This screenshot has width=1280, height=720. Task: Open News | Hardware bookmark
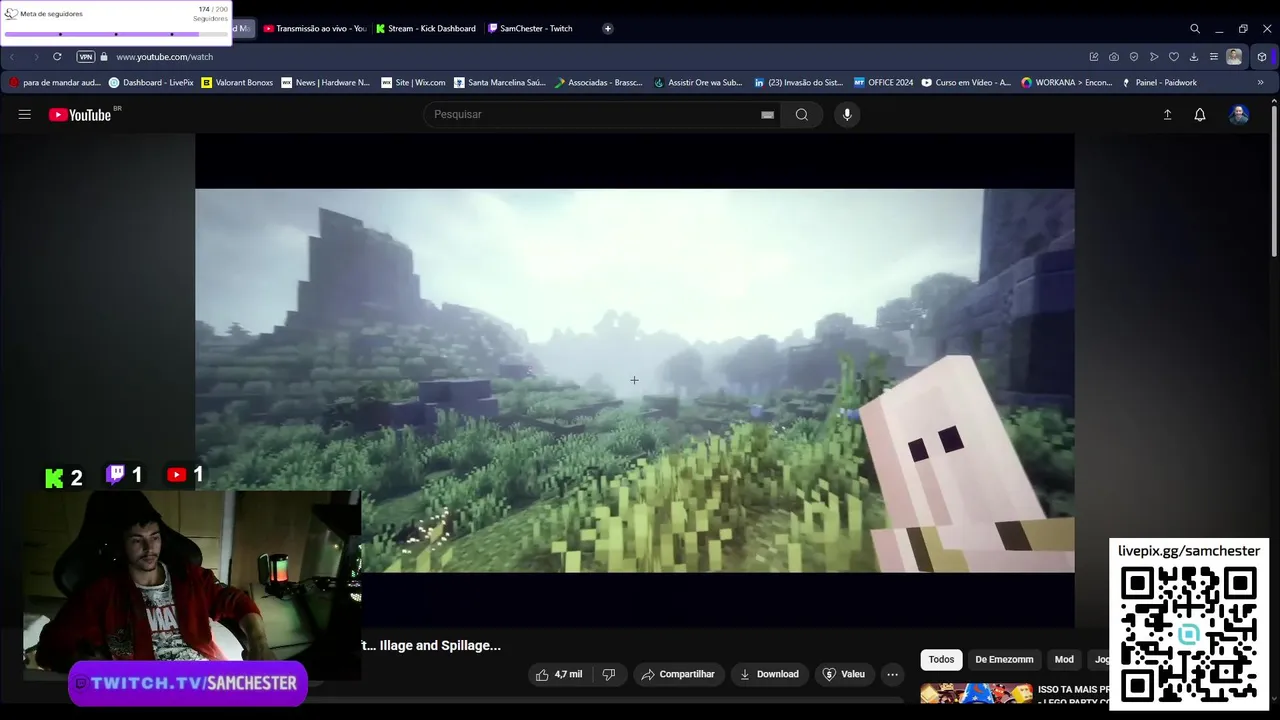point(326,83)
